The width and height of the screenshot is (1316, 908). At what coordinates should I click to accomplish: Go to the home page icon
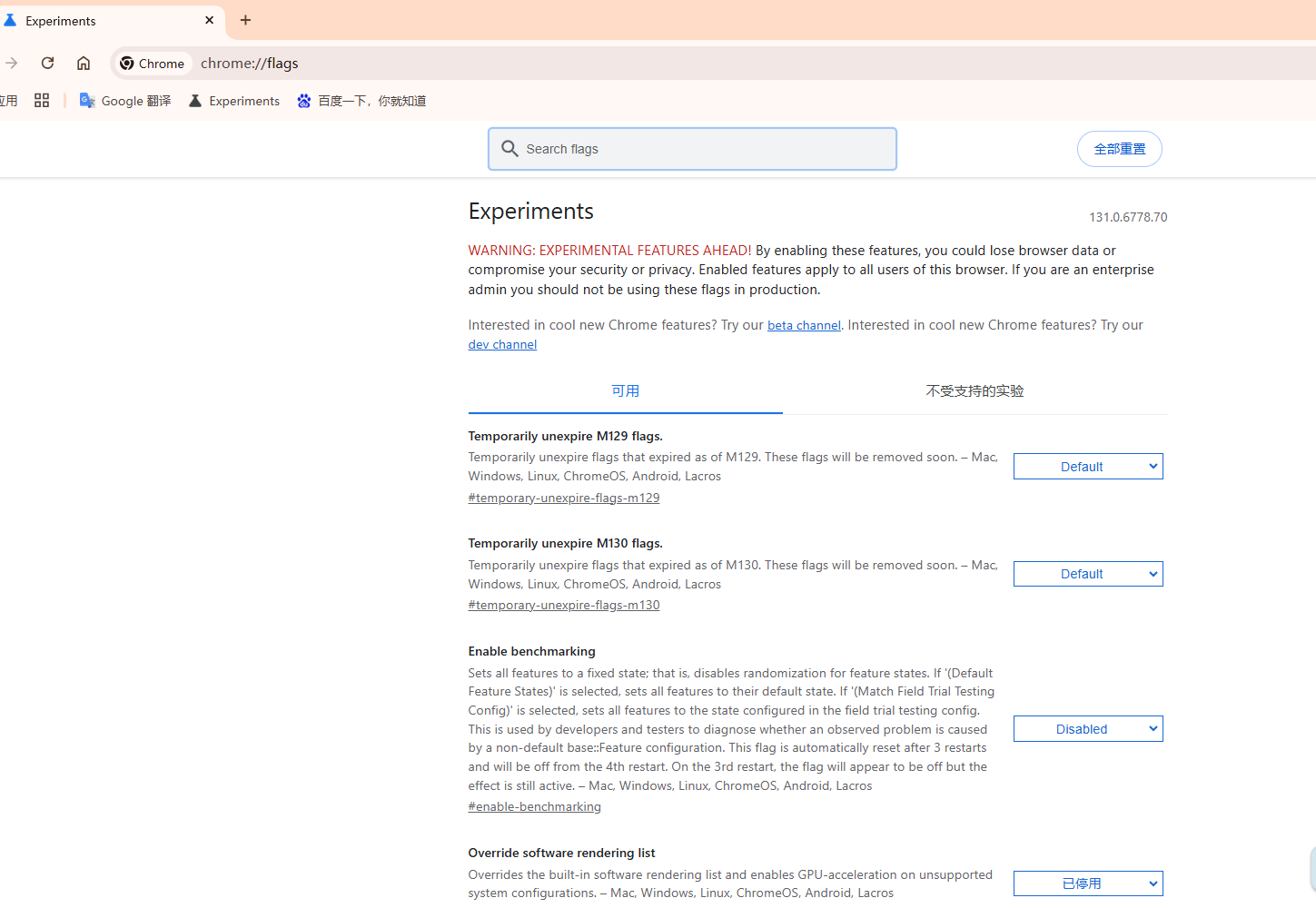[84, 63]
